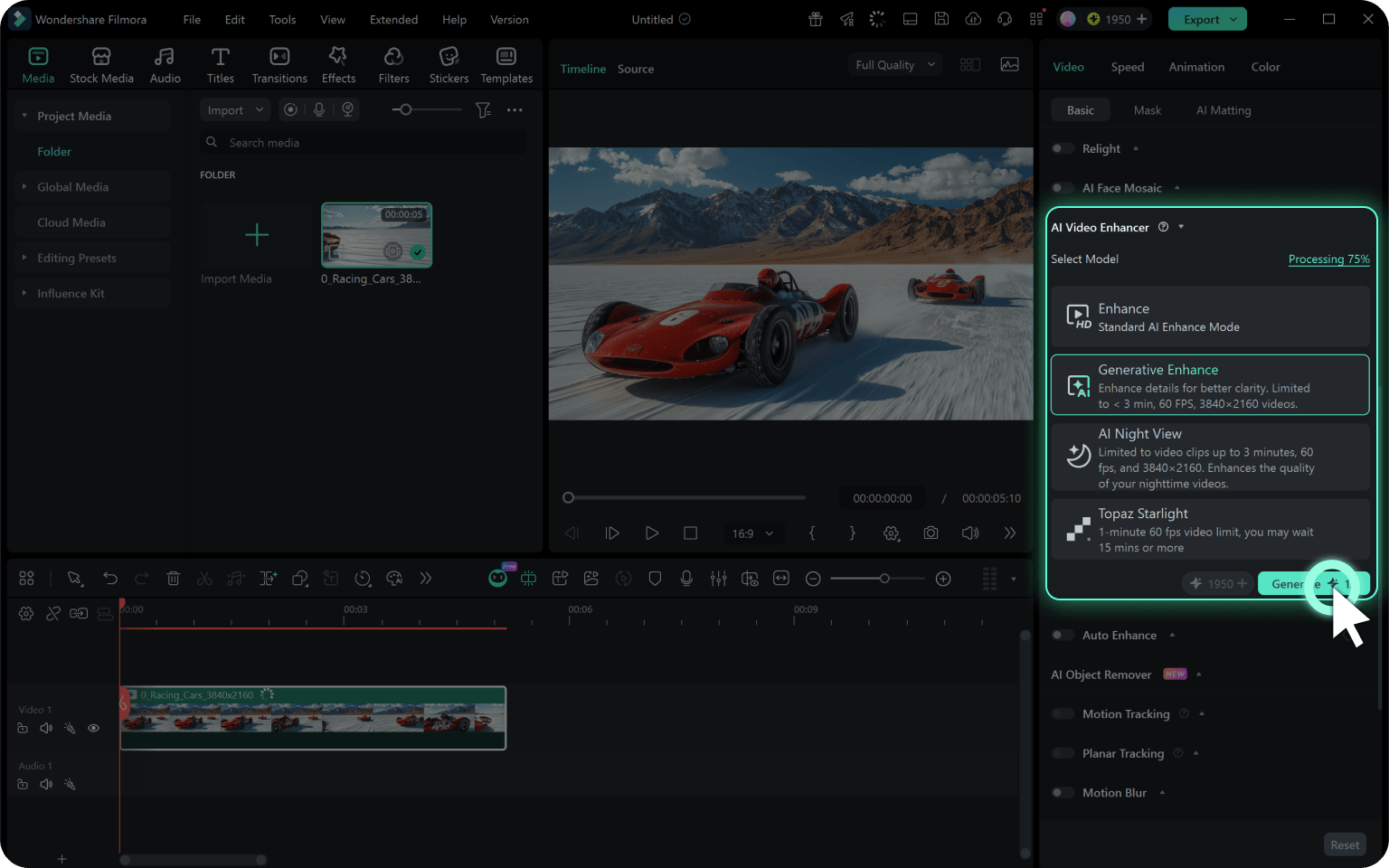Select the racing cars timeline clip

coord(313,718)
